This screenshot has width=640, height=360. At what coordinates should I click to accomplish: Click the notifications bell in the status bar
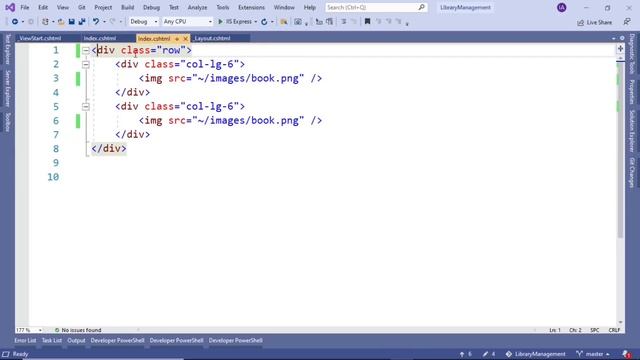627,354
